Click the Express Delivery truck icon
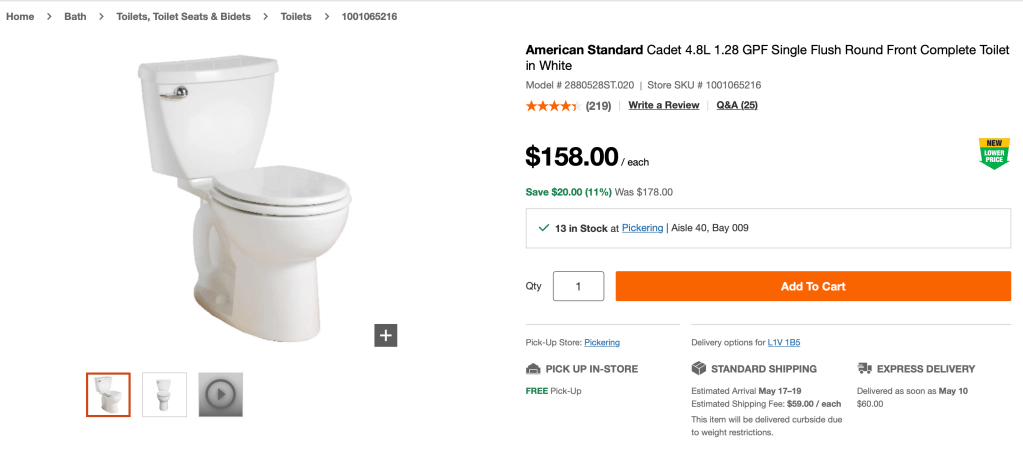 point(864,369)
